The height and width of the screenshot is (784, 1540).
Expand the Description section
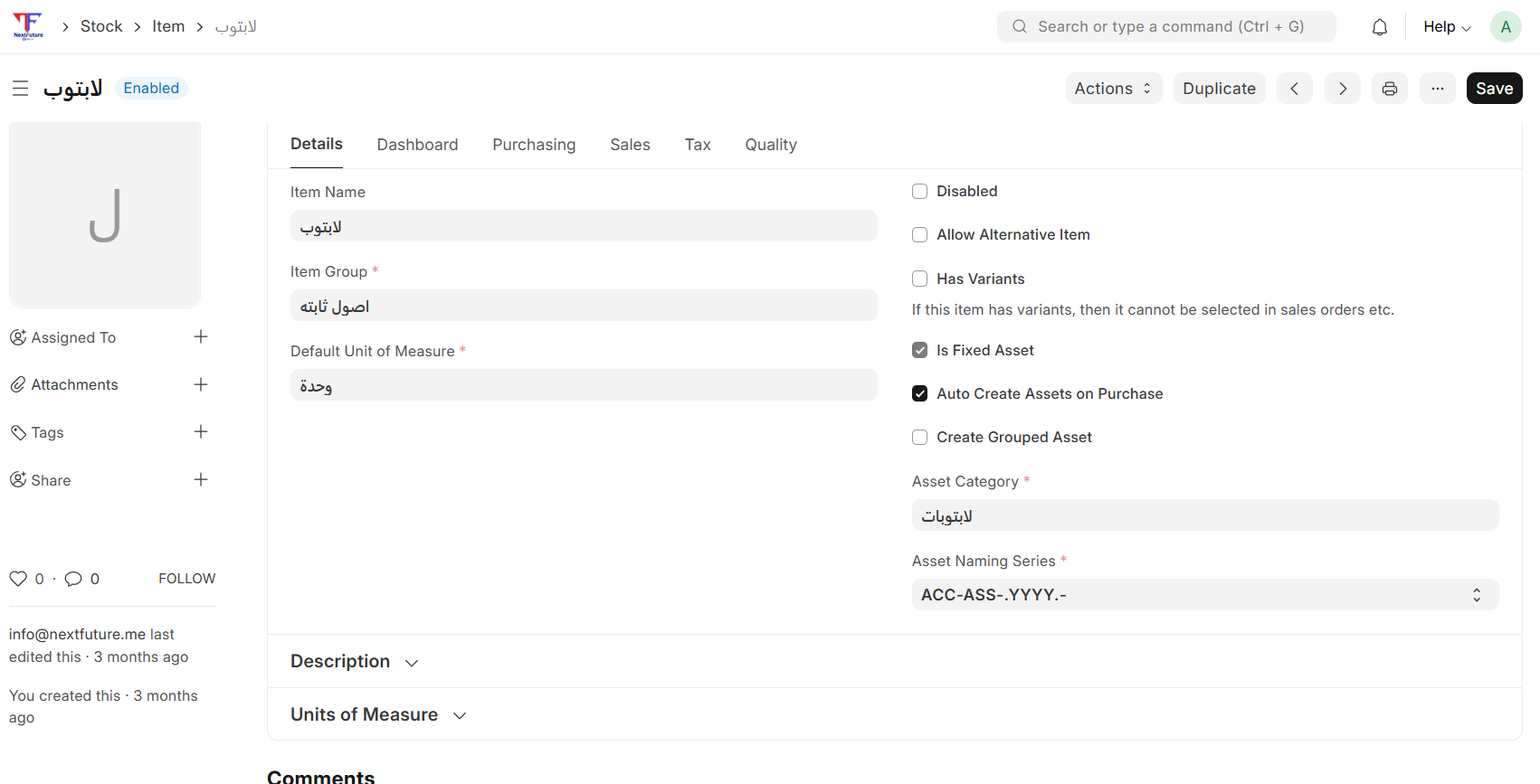(x=354, y=662)
